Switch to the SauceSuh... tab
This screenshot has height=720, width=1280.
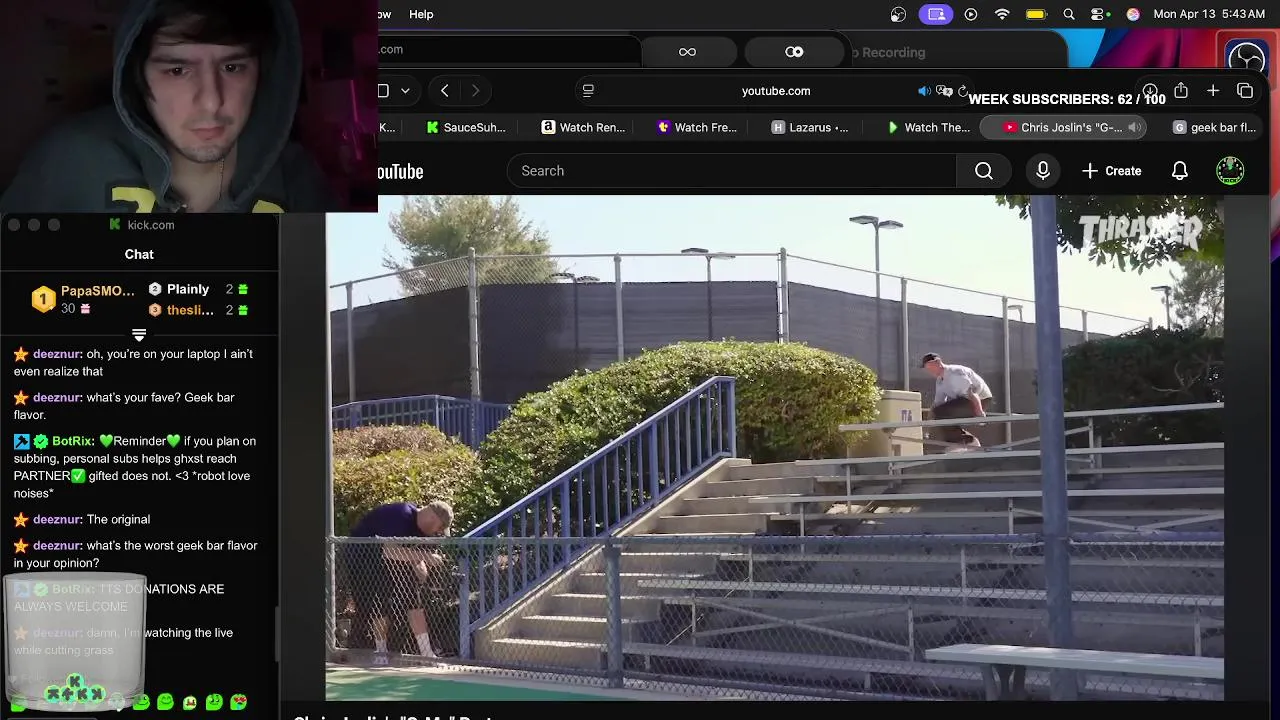tap(466, 127)
